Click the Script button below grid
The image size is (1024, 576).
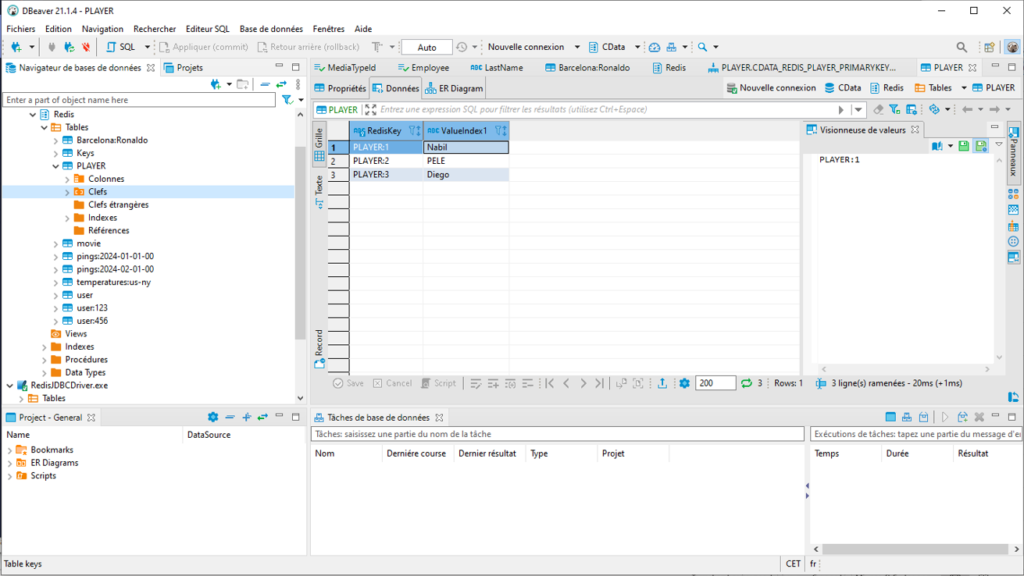point(439,383)
